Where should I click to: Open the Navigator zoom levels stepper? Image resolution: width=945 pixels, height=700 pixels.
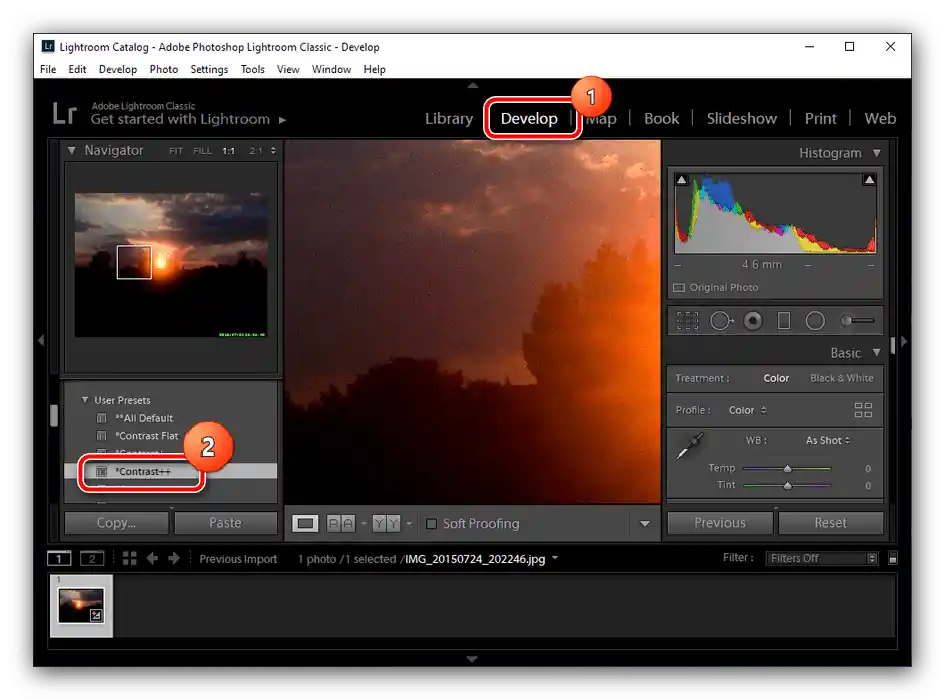pyautogui.click(x=273, y=151)
